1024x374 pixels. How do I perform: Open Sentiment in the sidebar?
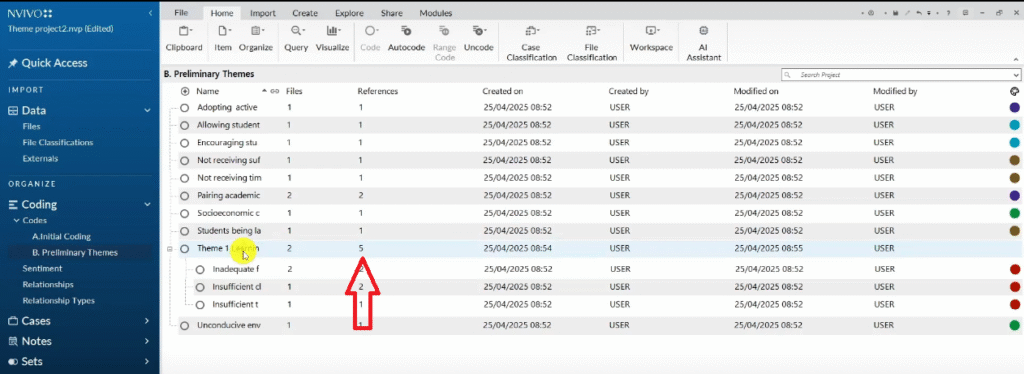pos(42,268)
